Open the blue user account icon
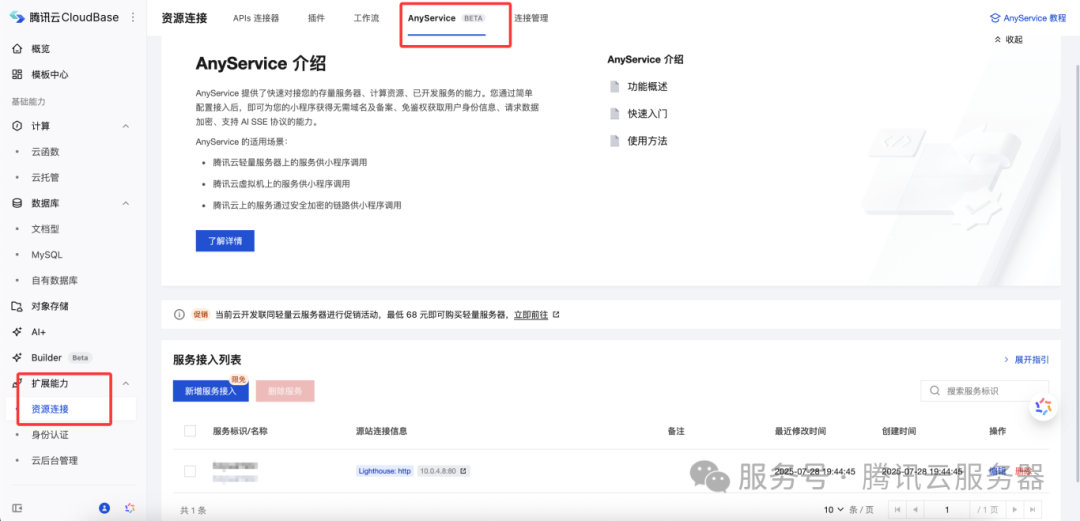This screenshot has width=1080, height=521. pyautogui.click(x=104, y=508)
